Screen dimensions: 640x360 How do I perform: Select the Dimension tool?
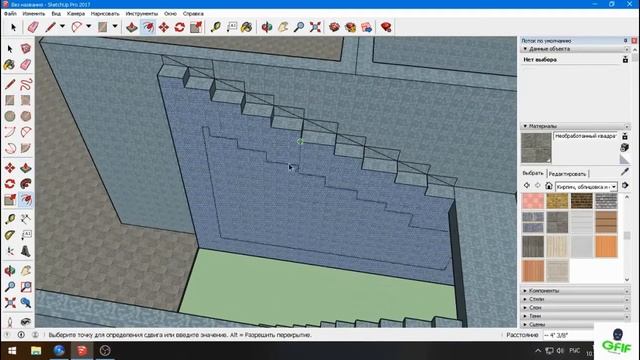(x=26, y=219)
